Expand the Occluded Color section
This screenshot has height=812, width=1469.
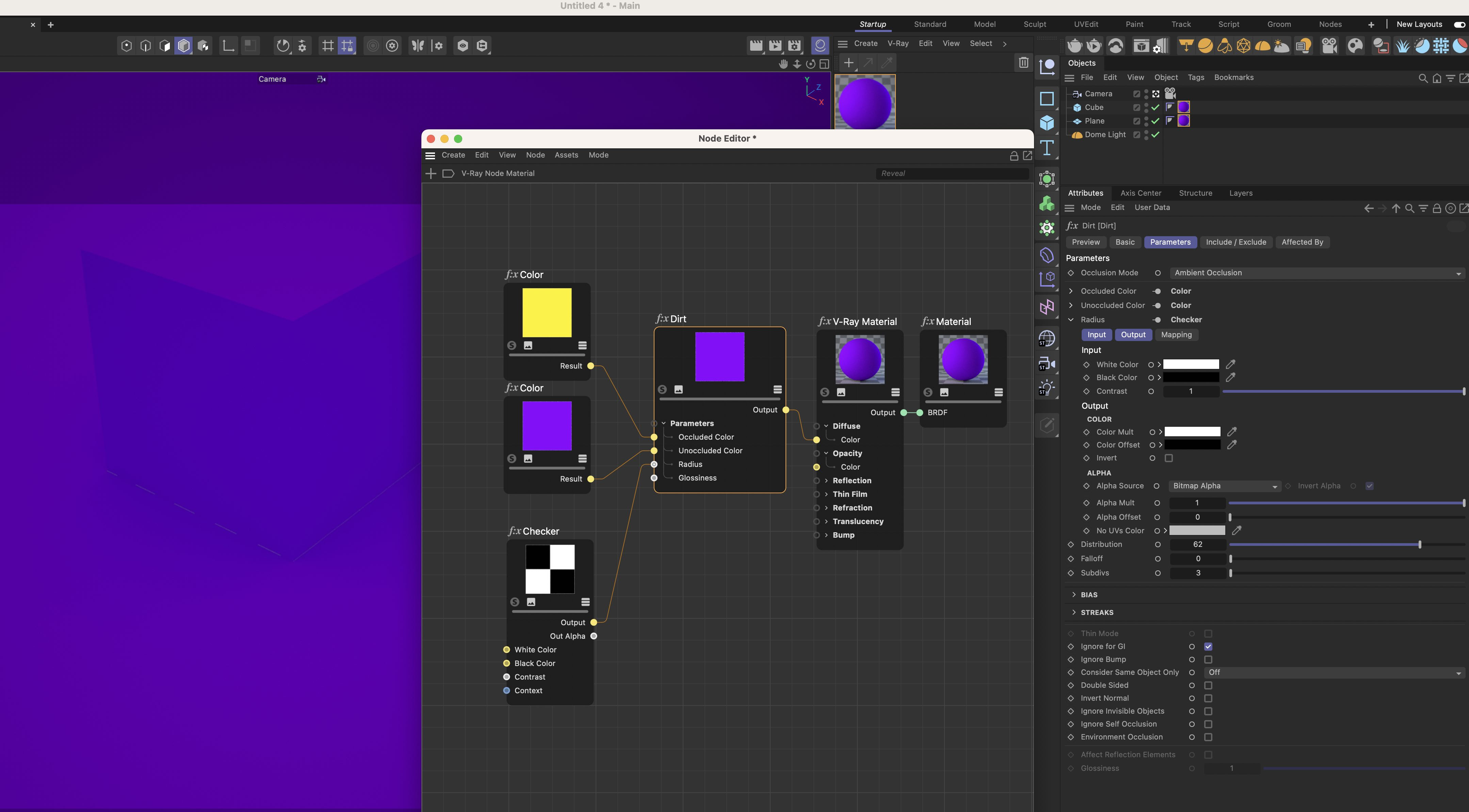[x=1070, y=291]
